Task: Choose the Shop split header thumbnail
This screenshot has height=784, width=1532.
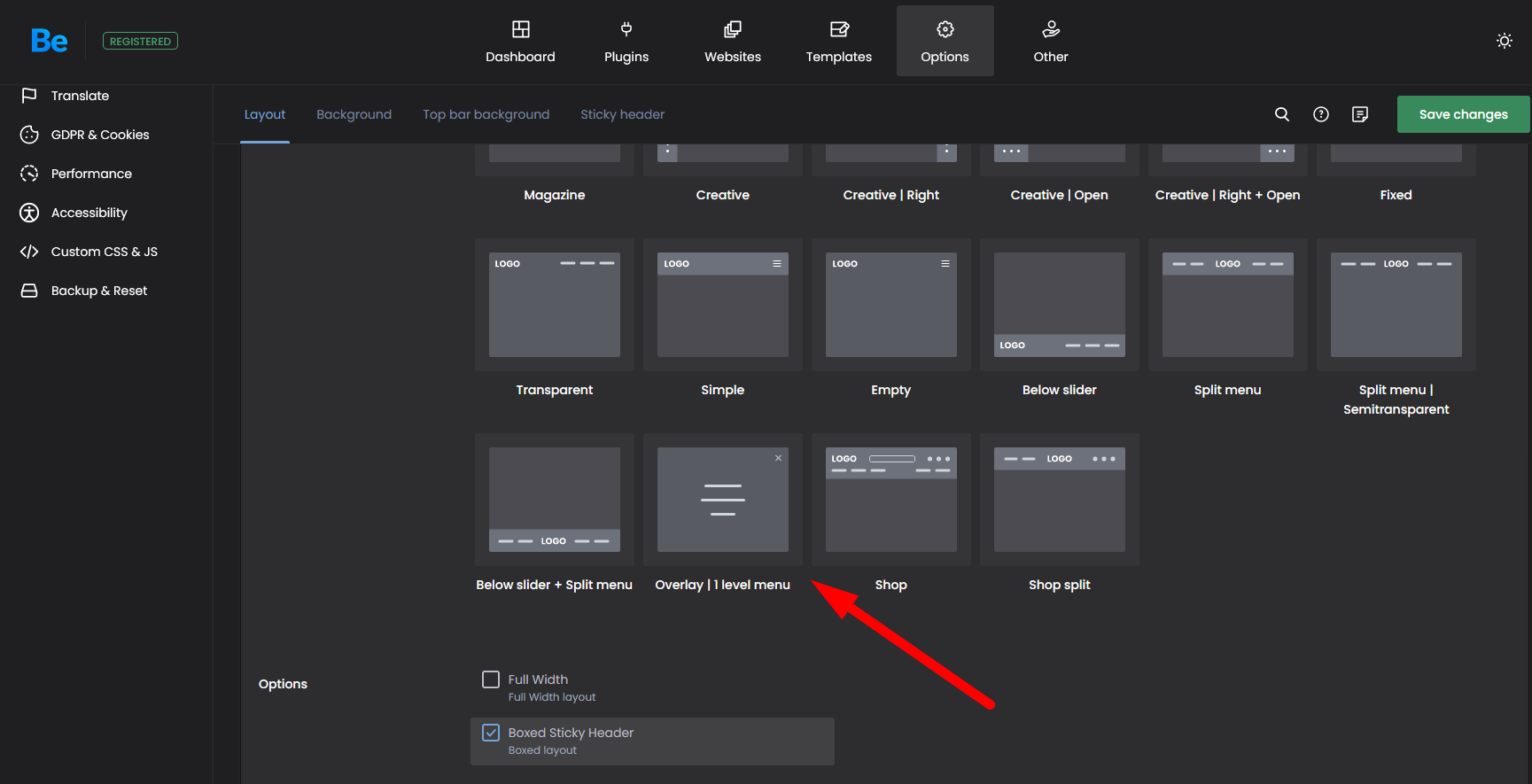Action: tap(1060, 500)
